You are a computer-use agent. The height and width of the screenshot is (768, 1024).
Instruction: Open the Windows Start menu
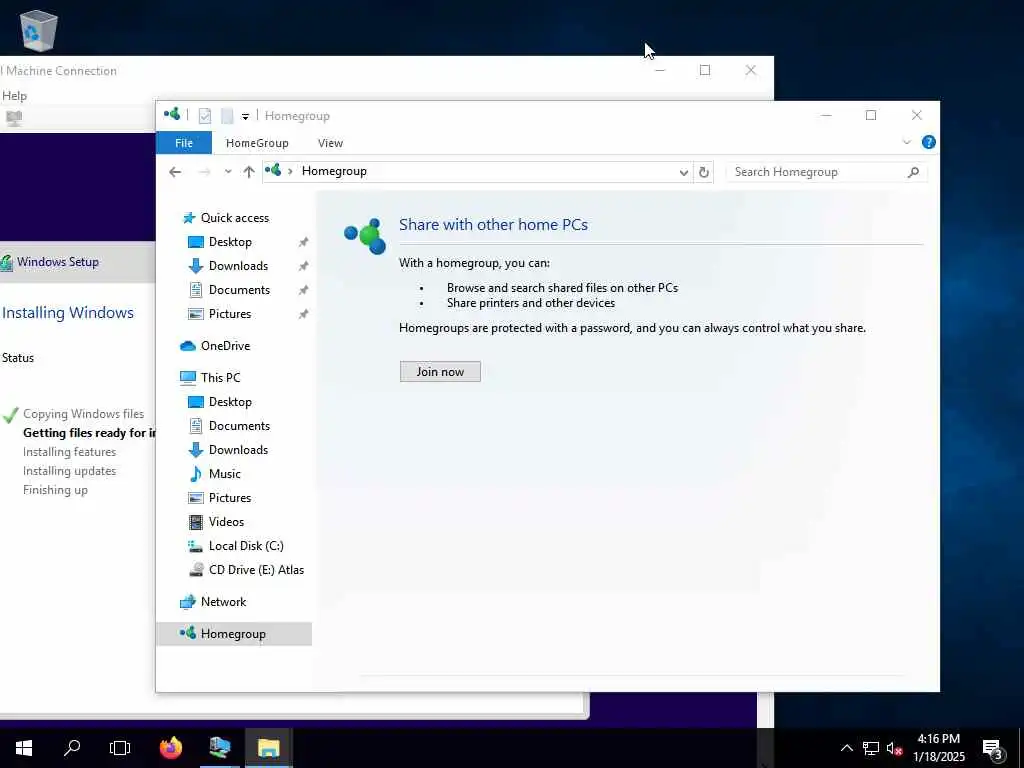tap(24, 748)
